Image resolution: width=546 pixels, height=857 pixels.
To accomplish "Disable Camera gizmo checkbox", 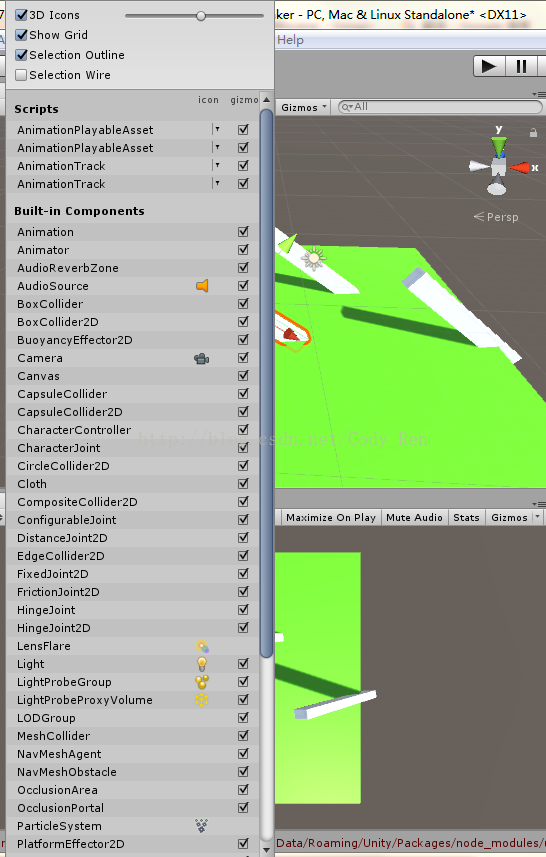I will click(x=243, y=358).
